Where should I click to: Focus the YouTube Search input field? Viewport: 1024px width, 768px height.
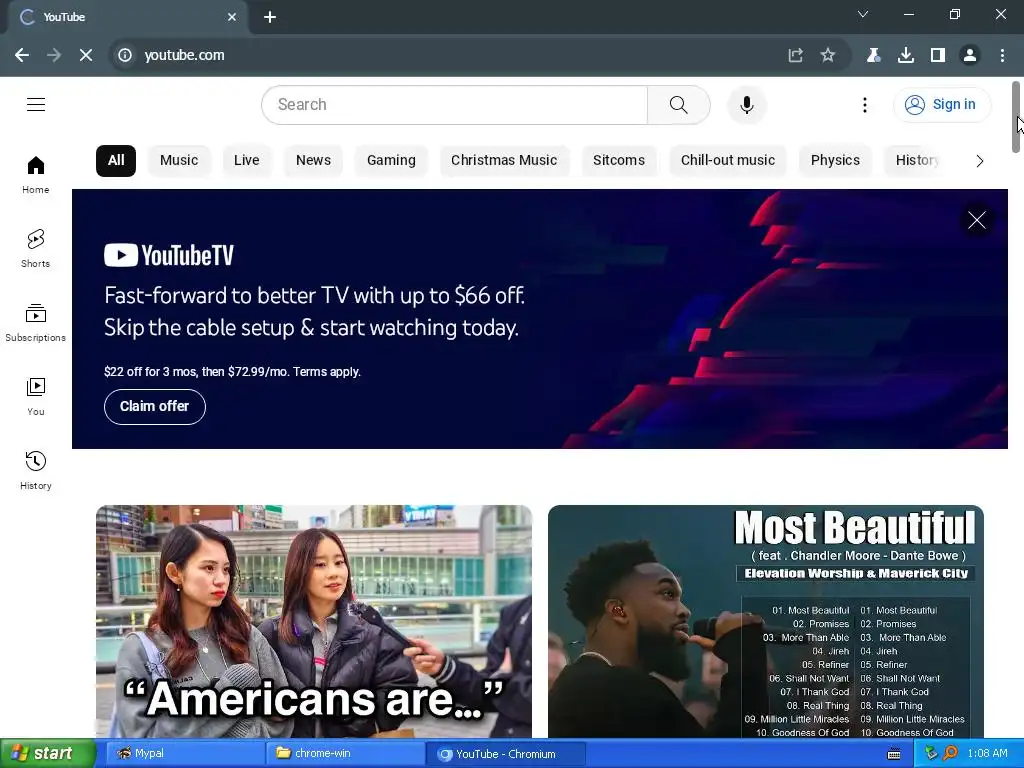(455, 104)
